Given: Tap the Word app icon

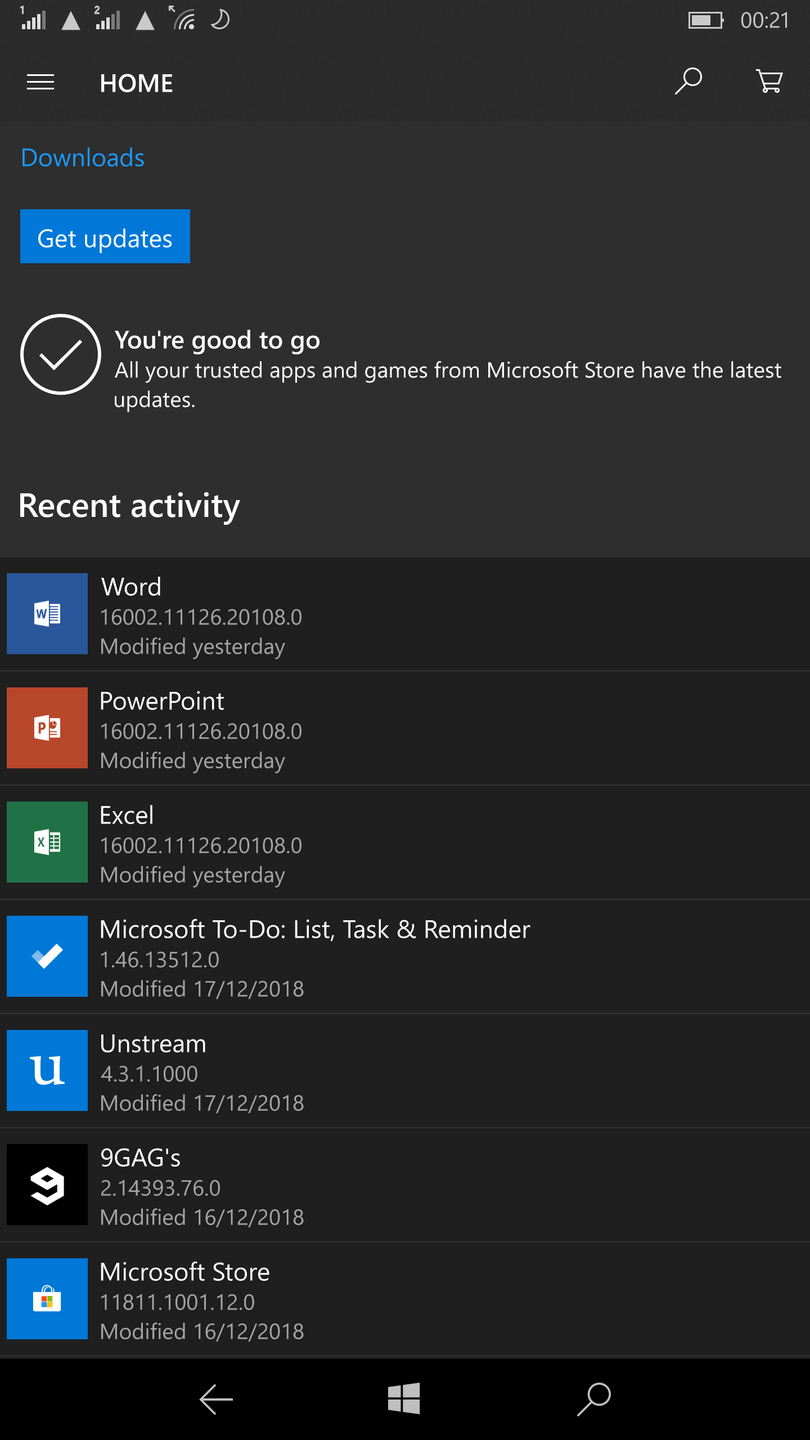Looking at the screenshot, I should click(47, 614).
